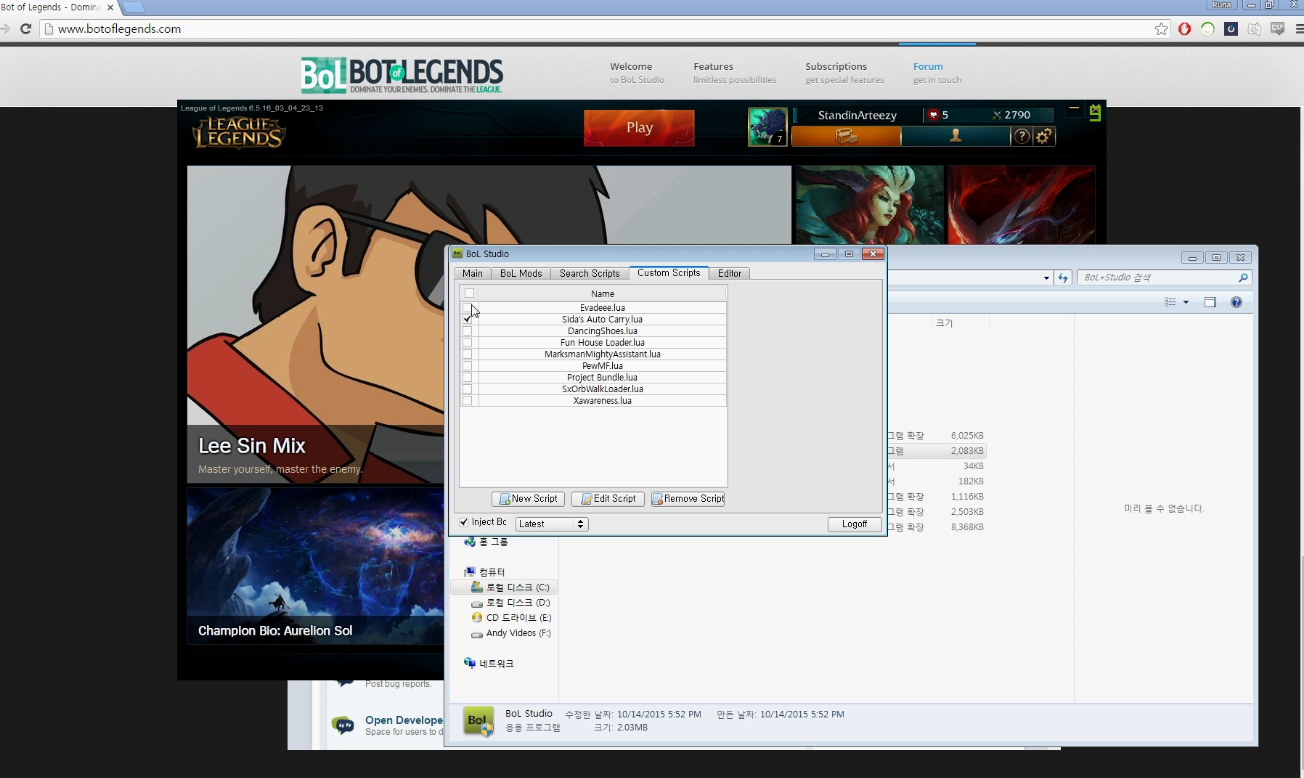Open the League client store chest icon
The image size is (1304, 778).
846,136
